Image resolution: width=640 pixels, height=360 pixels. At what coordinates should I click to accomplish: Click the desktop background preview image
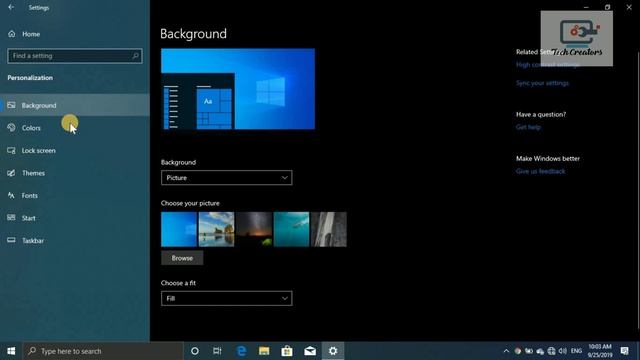238,89
